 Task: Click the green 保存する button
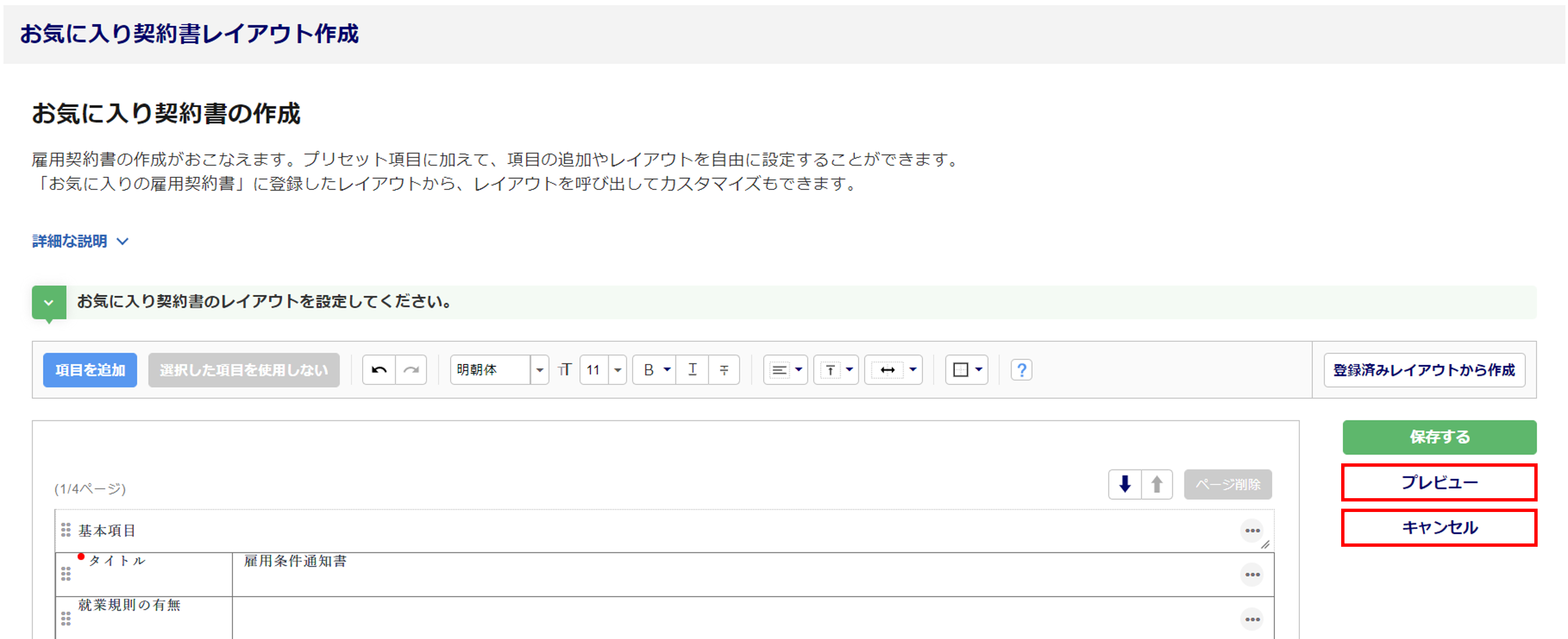(1439, 437)
